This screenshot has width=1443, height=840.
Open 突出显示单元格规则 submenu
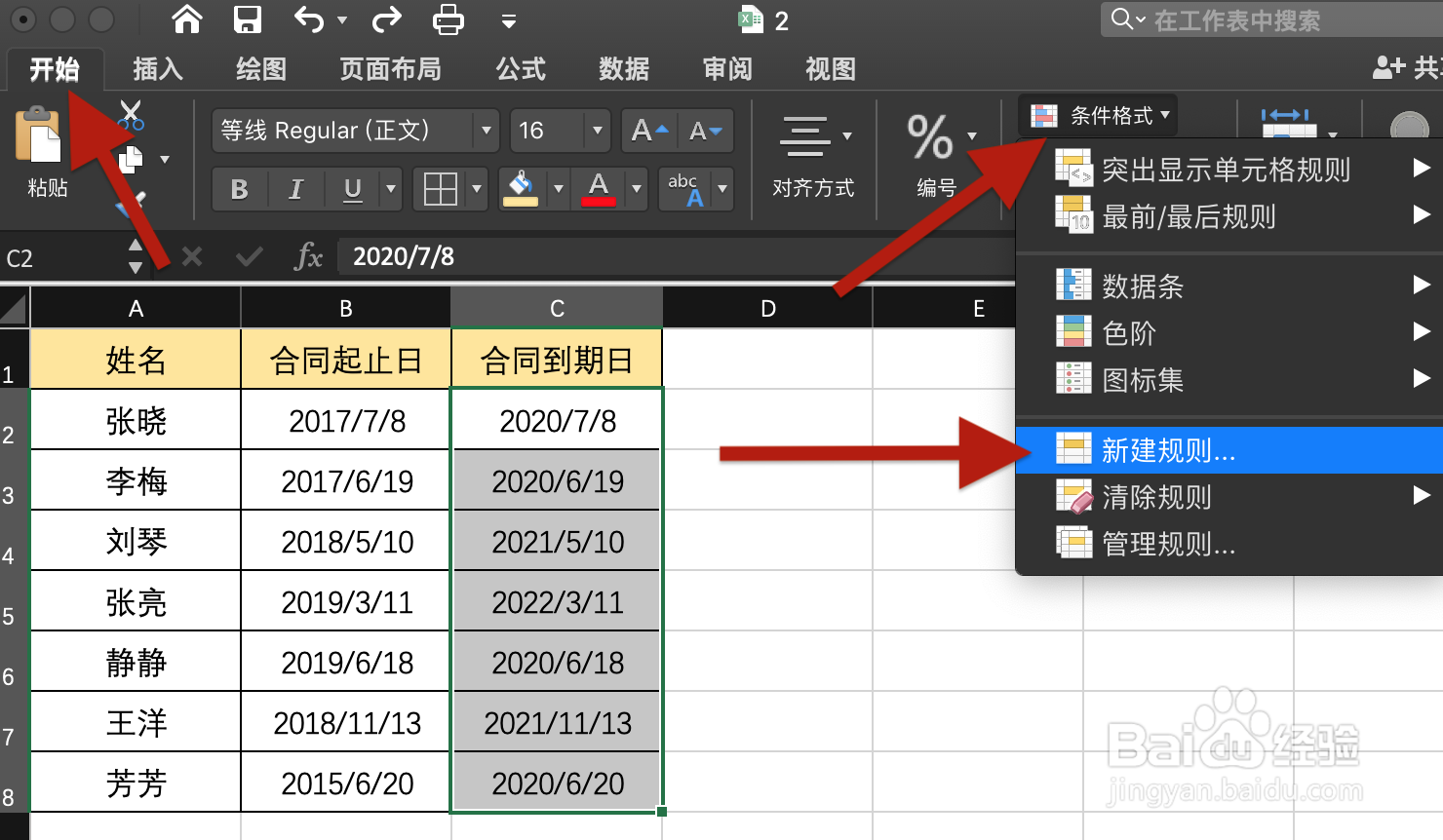point(1228,170)
